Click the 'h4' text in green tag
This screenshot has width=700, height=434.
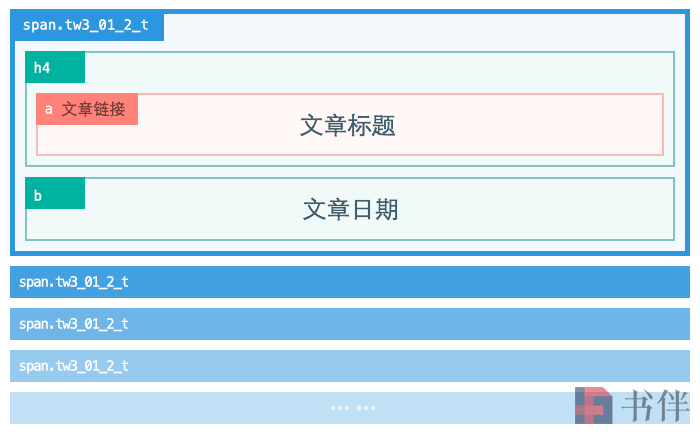(x=42, y=68)
